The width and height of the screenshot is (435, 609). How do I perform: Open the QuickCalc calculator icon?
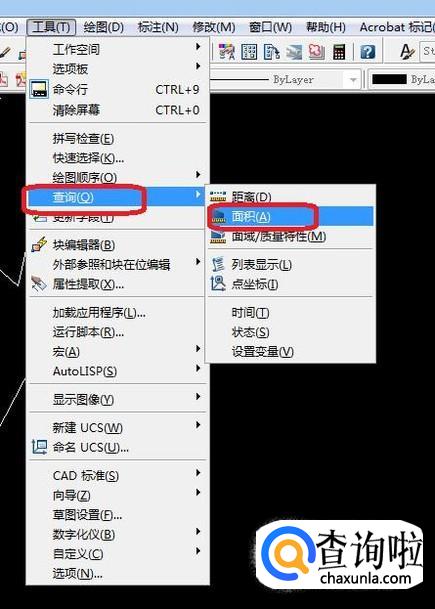point(339,52)
